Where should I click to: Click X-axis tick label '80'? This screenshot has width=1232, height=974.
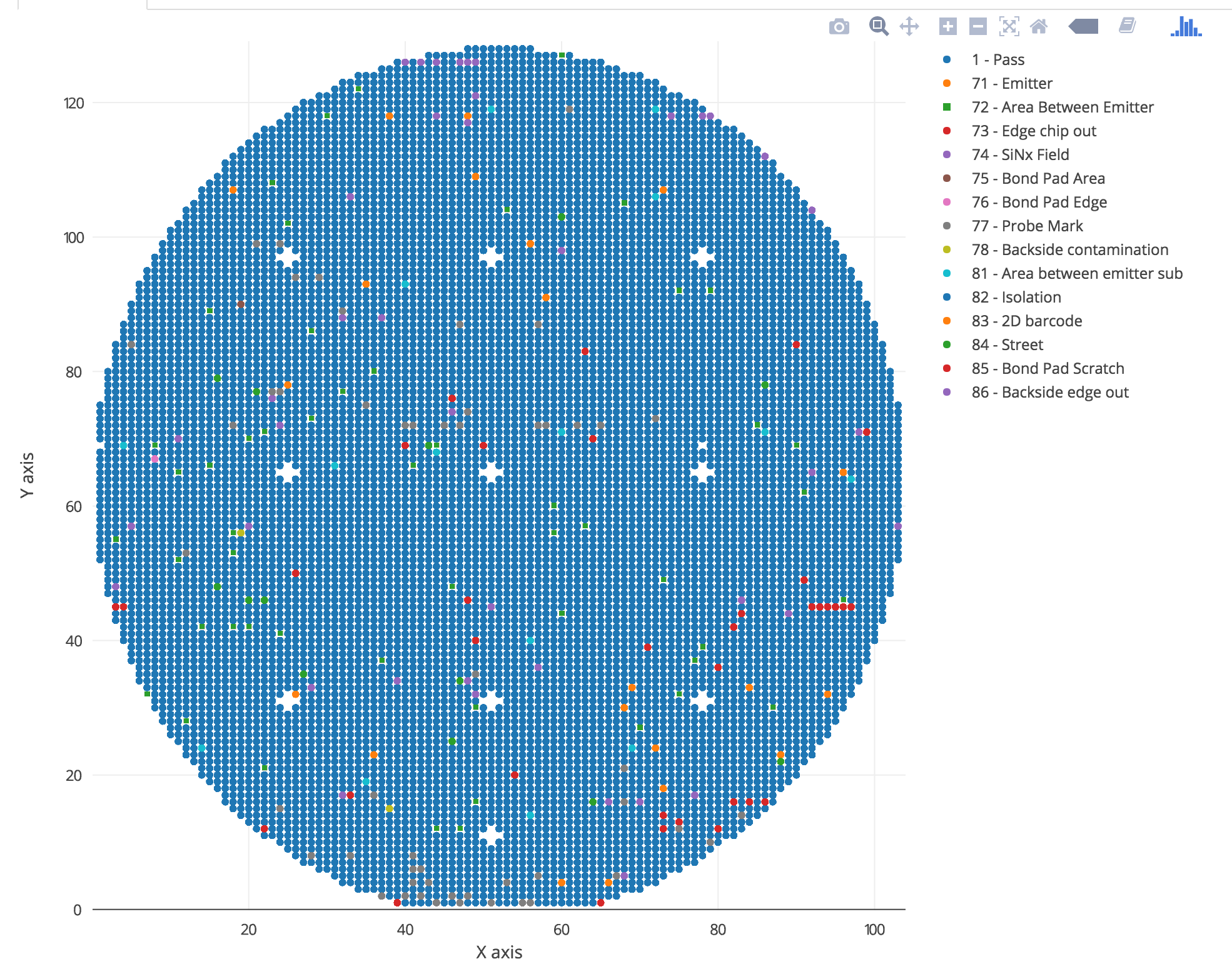[x=718, y=930]
